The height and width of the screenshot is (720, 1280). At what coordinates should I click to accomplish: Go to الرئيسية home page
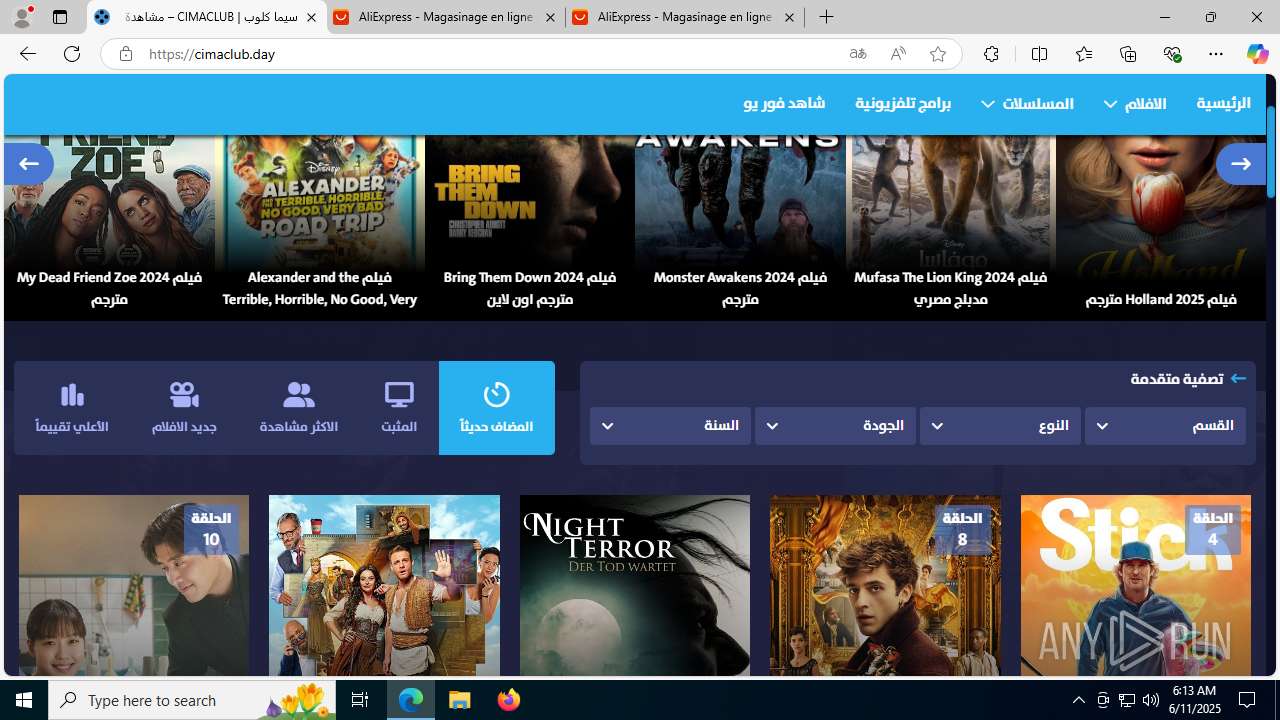coord(1223,104)
